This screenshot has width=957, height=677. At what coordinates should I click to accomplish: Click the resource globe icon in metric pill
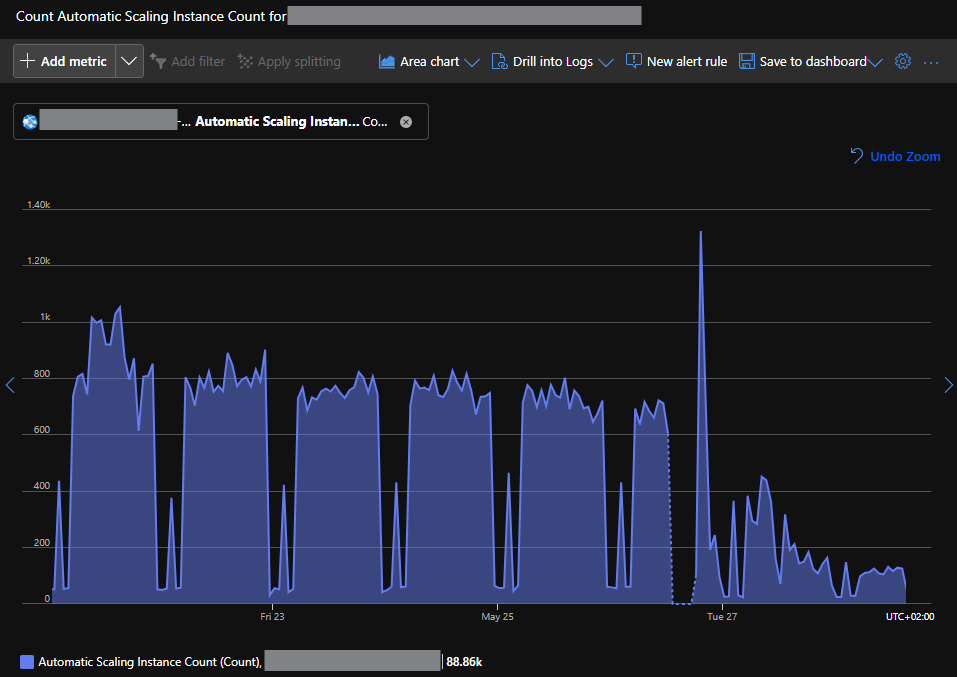click(30, 122)
